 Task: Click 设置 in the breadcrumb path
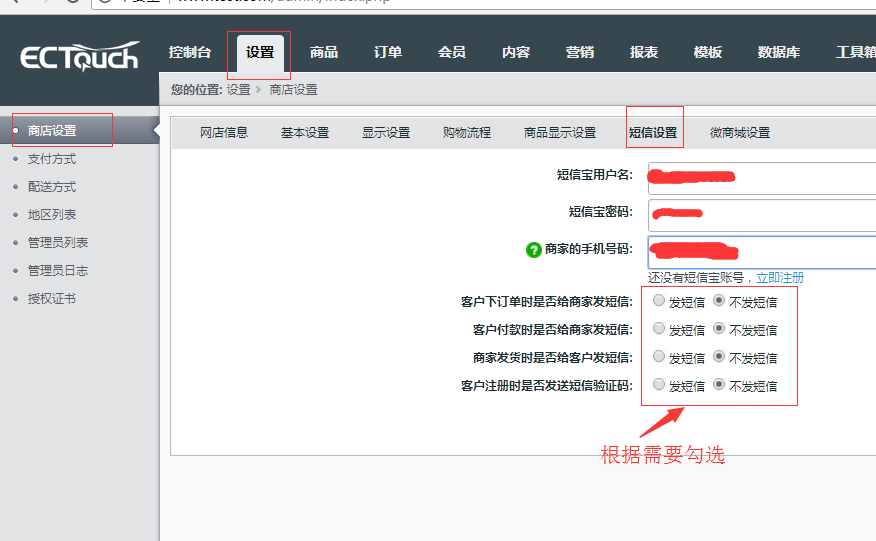[x=238, y=90]
